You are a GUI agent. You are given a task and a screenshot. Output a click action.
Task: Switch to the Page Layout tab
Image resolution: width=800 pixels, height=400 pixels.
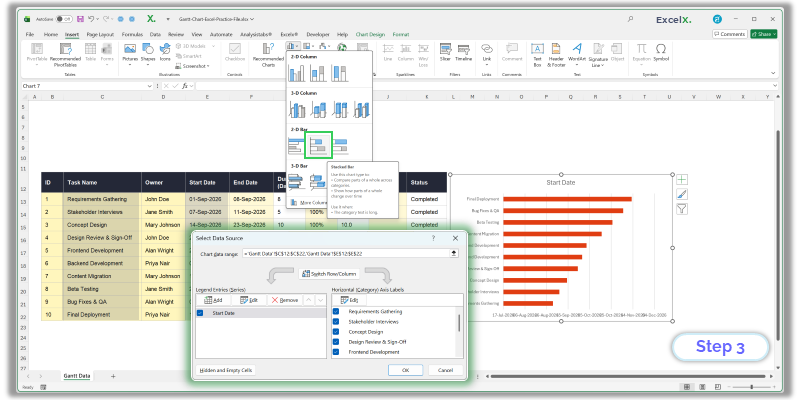pyautogui.click(x=100, y=35)
